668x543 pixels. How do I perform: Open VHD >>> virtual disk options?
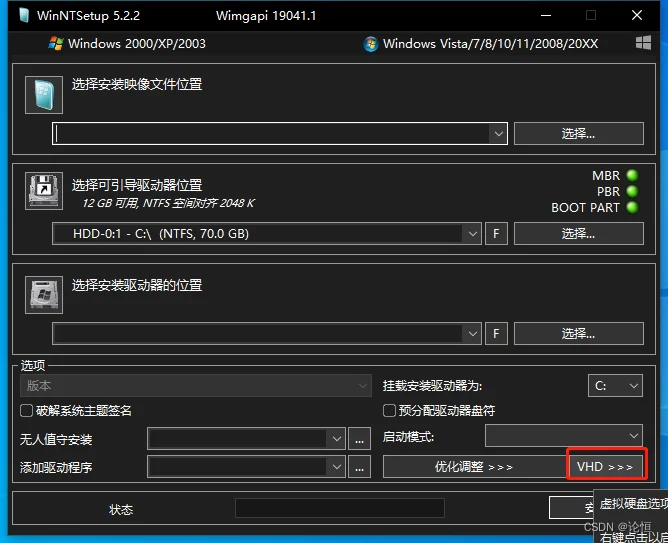click(x=606, y=467)
